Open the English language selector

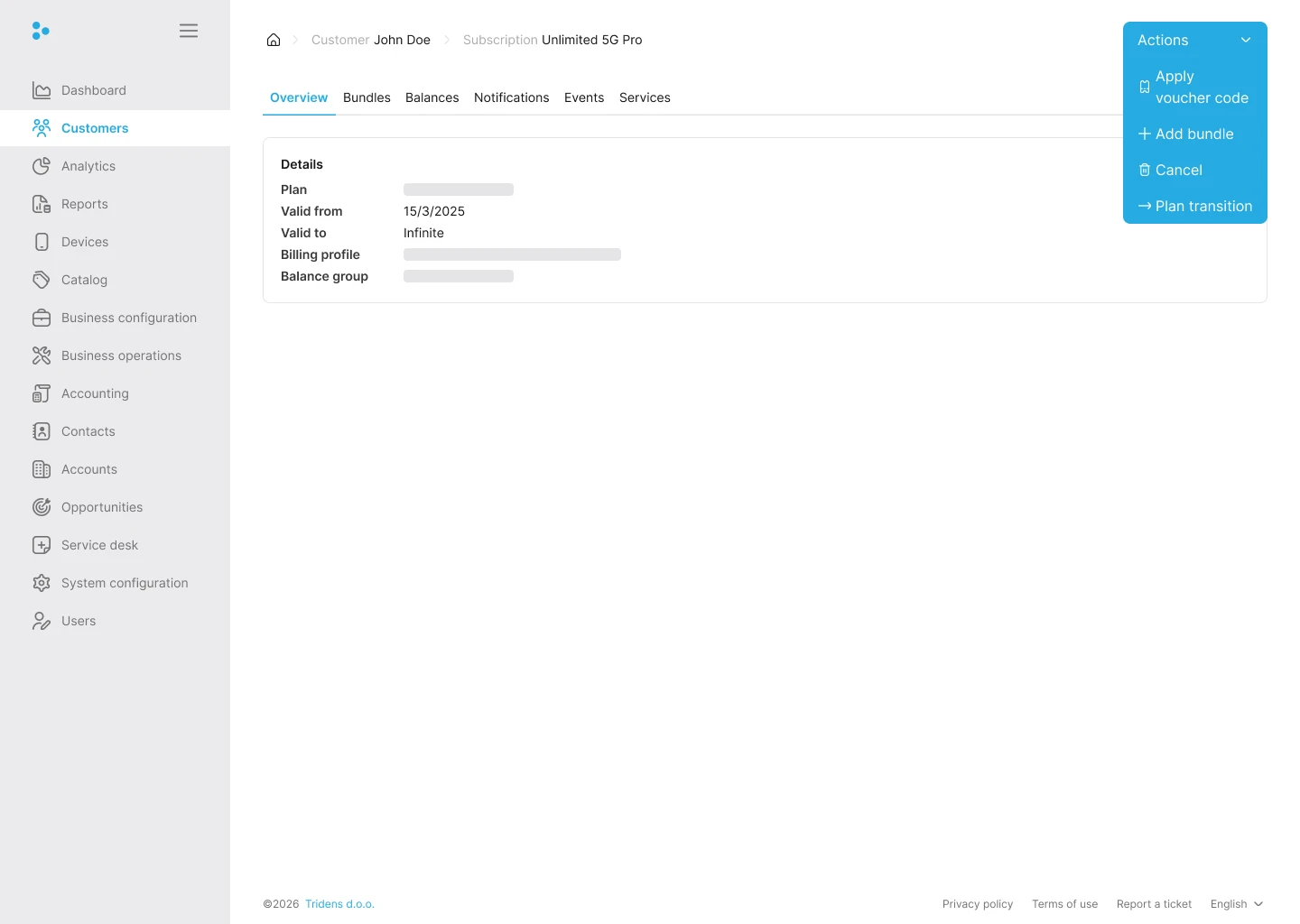tap(1236, 903)
